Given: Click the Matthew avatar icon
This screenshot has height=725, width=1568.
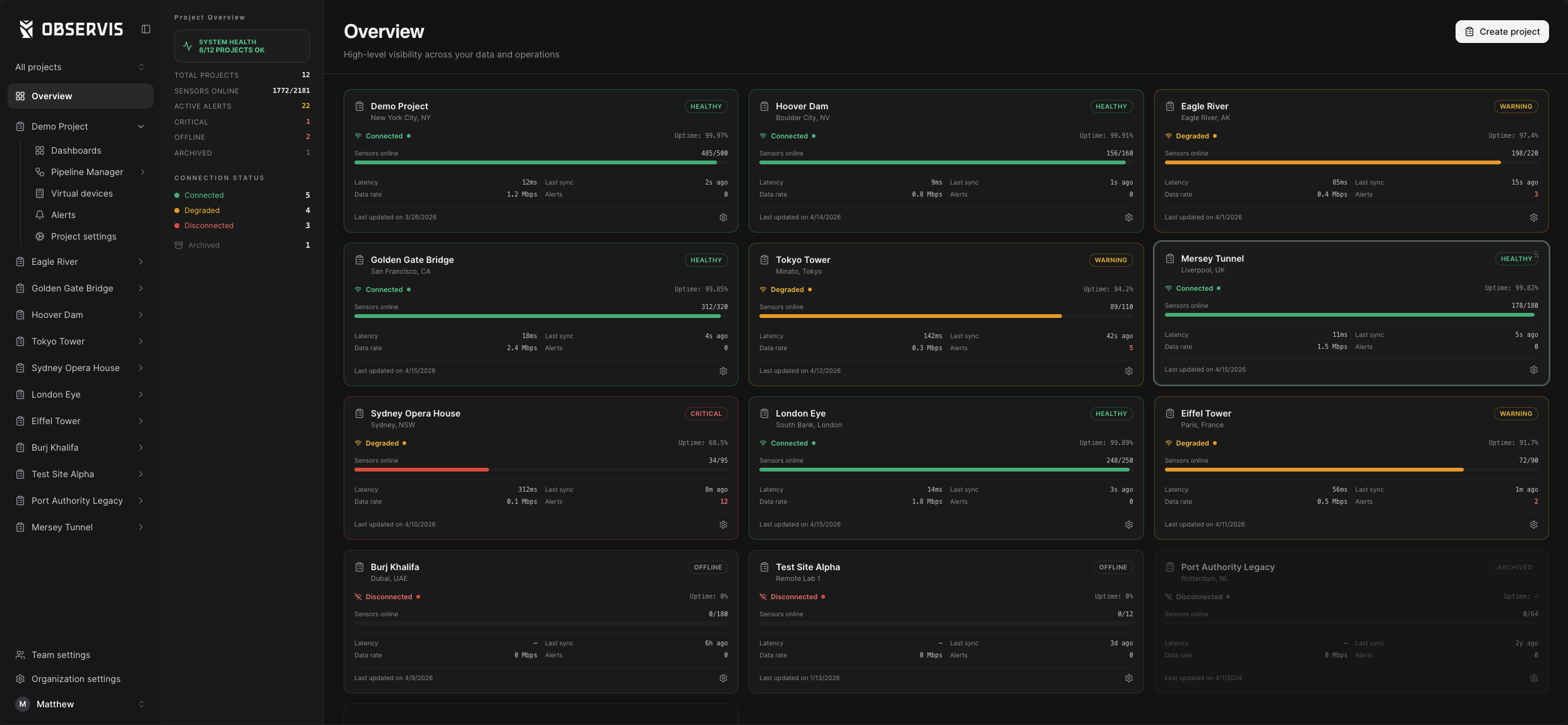Looking at the screenshot, I should 23,704.
